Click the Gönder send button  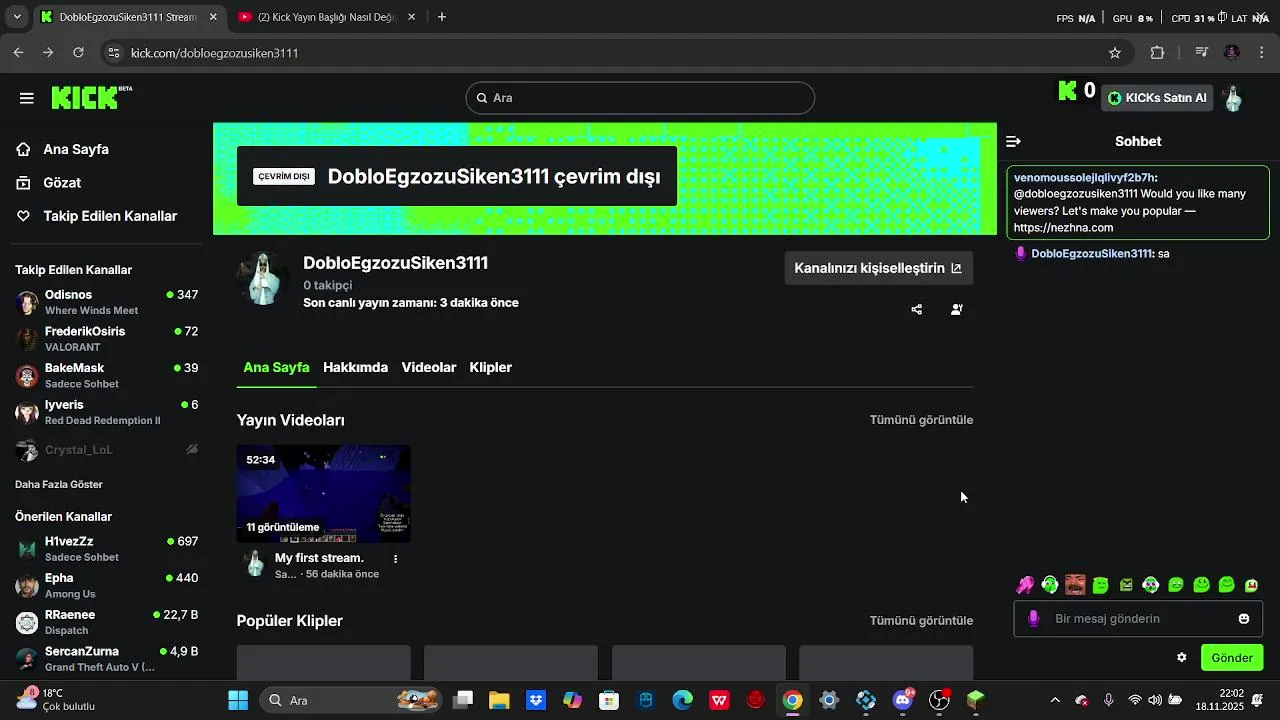[x=1232, y=658]
